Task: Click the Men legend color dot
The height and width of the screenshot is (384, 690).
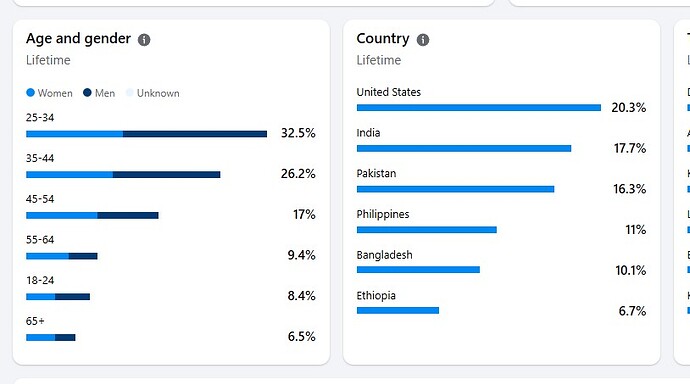Action: click(x=87, y=93)
